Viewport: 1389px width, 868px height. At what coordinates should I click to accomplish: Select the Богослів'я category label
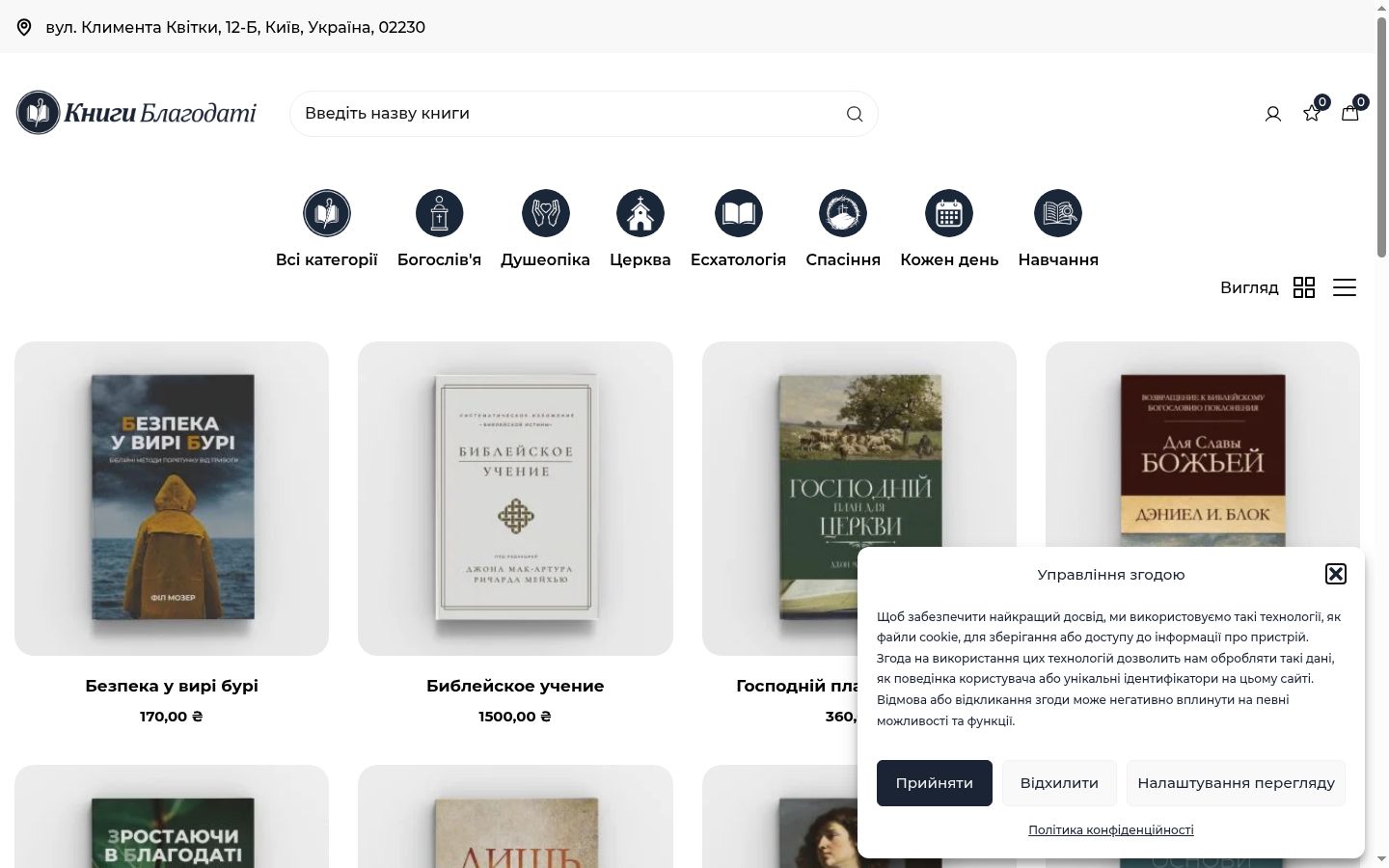click(439, 259)
